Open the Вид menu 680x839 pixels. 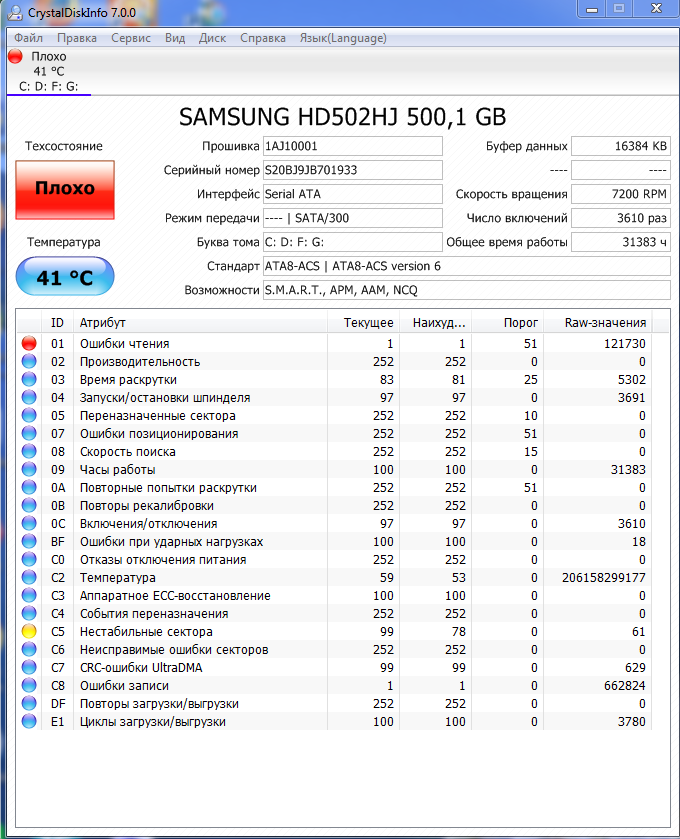(x=175, y=38)
